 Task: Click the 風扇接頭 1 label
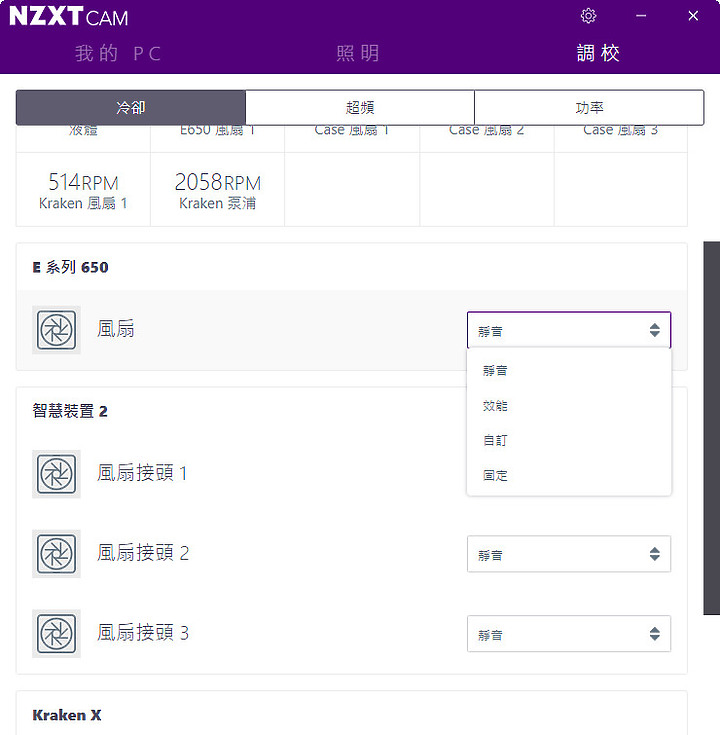(142, 473)
